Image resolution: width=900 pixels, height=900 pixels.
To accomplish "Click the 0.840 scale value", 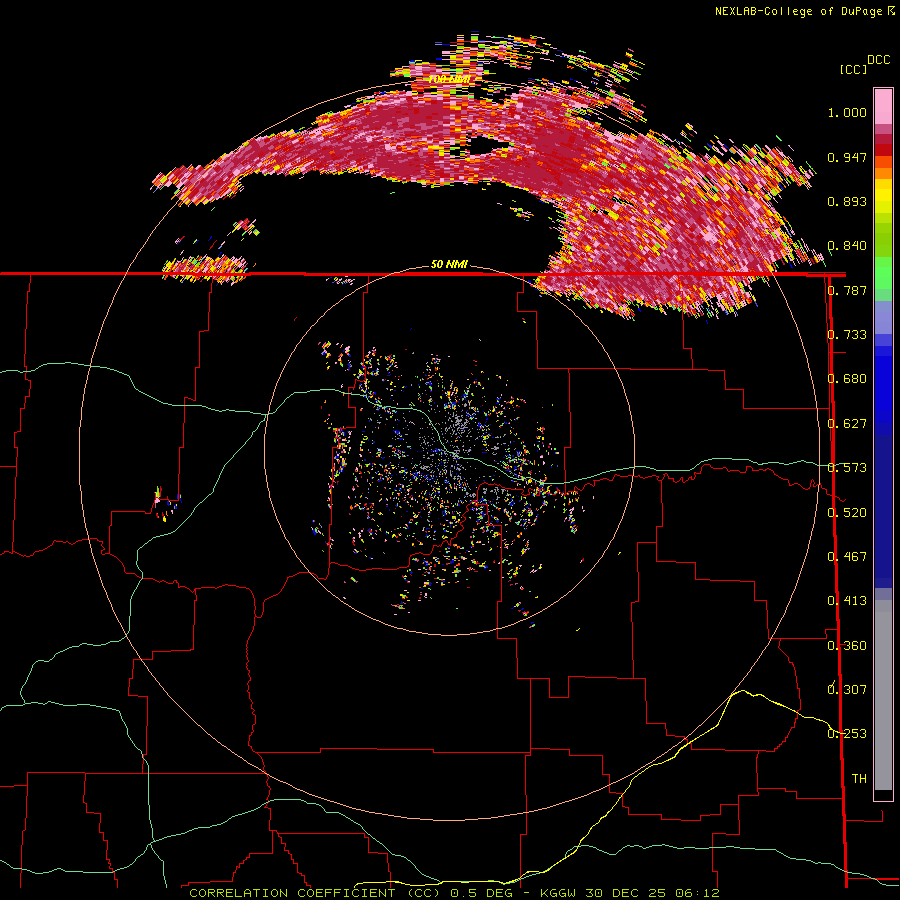I will coord(847,246).
